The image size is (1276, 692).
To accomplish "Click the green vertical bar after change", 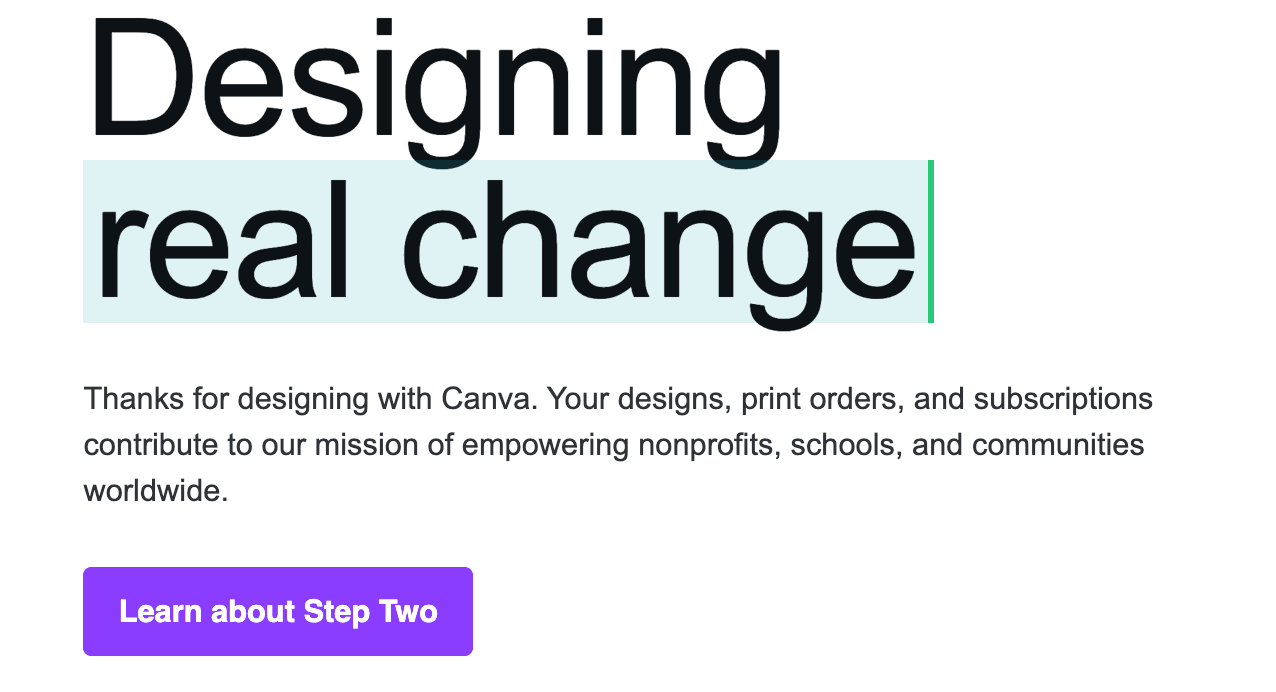I will [931, 242].
